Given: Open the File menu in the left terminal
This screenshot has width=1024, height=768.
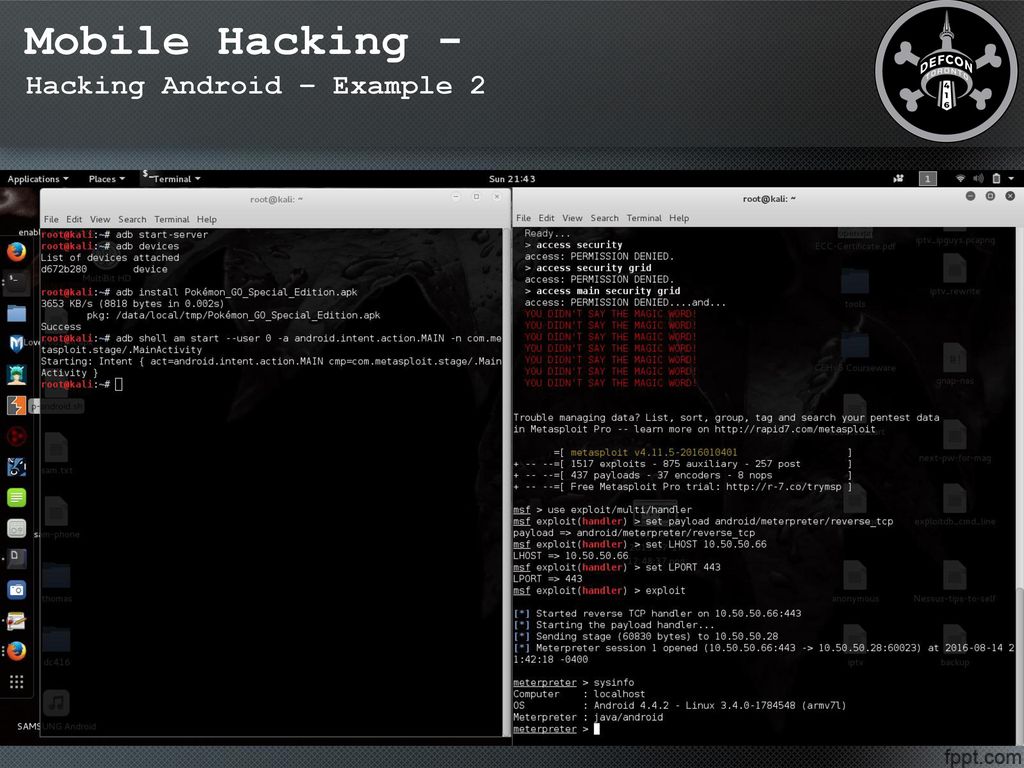Looking at the screenshot, I should click(51, 219).
